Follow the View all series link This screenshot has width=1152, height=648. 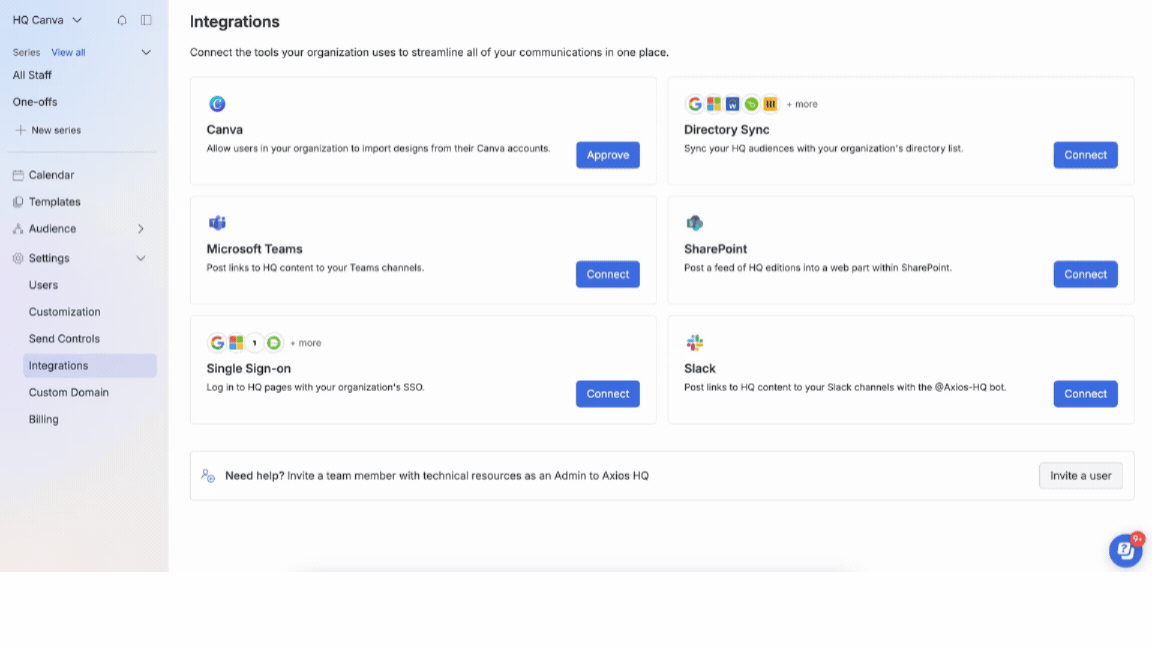pos(68,52)
